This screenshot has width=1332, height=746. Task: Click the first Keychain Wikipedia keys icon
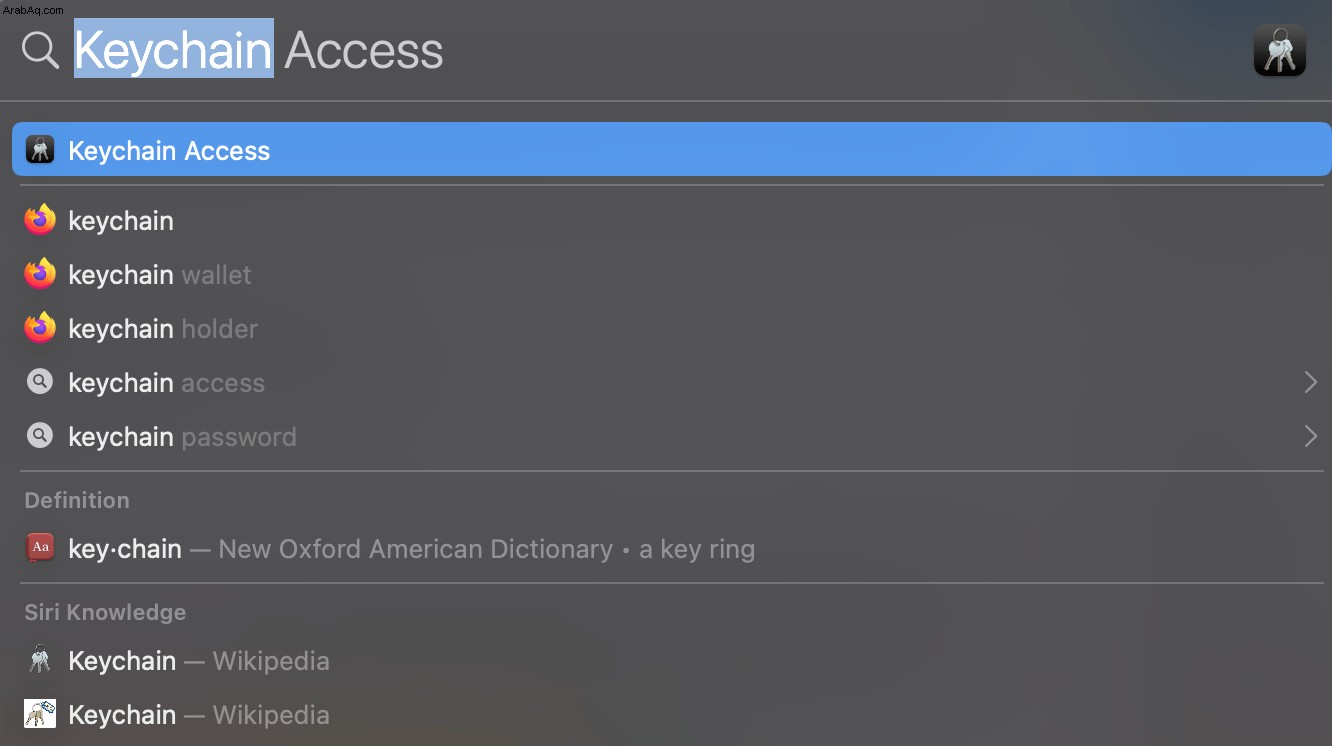pos(40,660)
